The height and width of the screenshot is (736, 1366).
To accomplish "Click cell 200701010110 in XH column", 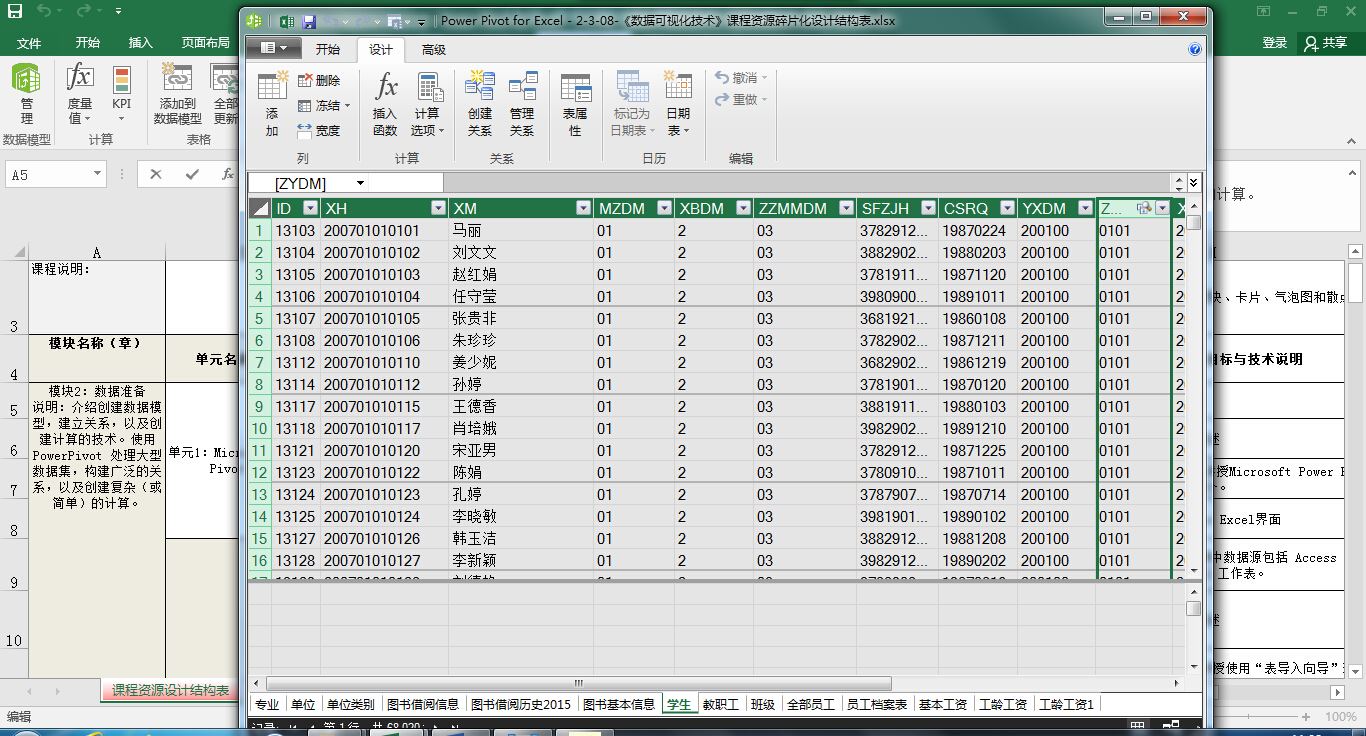I will coord(384,362).
